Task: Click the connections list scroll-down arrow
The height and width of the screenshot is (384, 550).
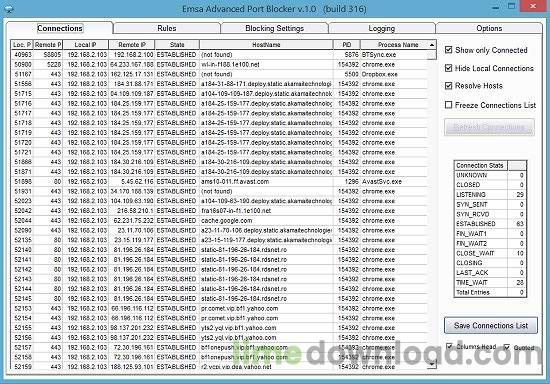Action: (x=432, y=364)
